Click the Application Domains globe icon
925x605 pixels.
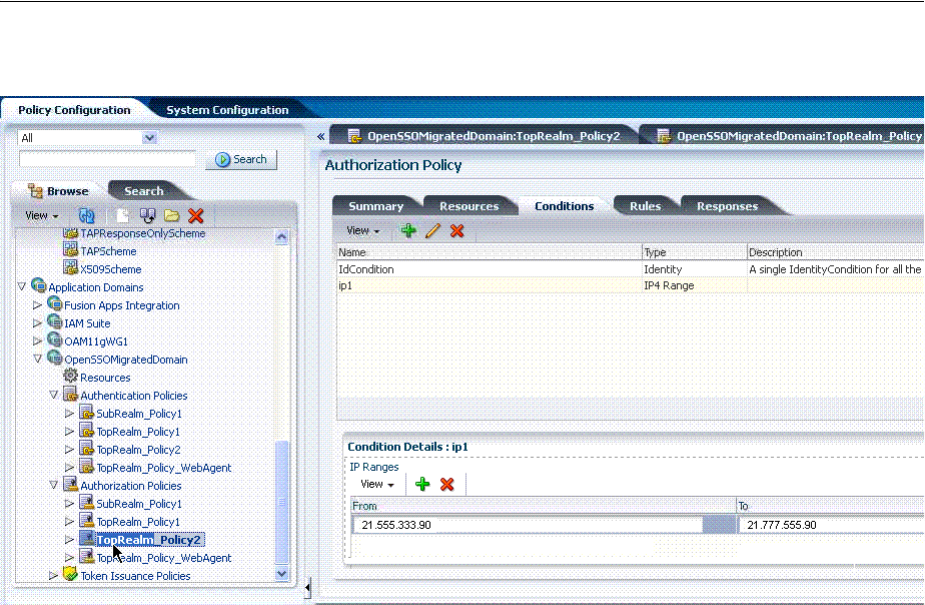[39, 286]
